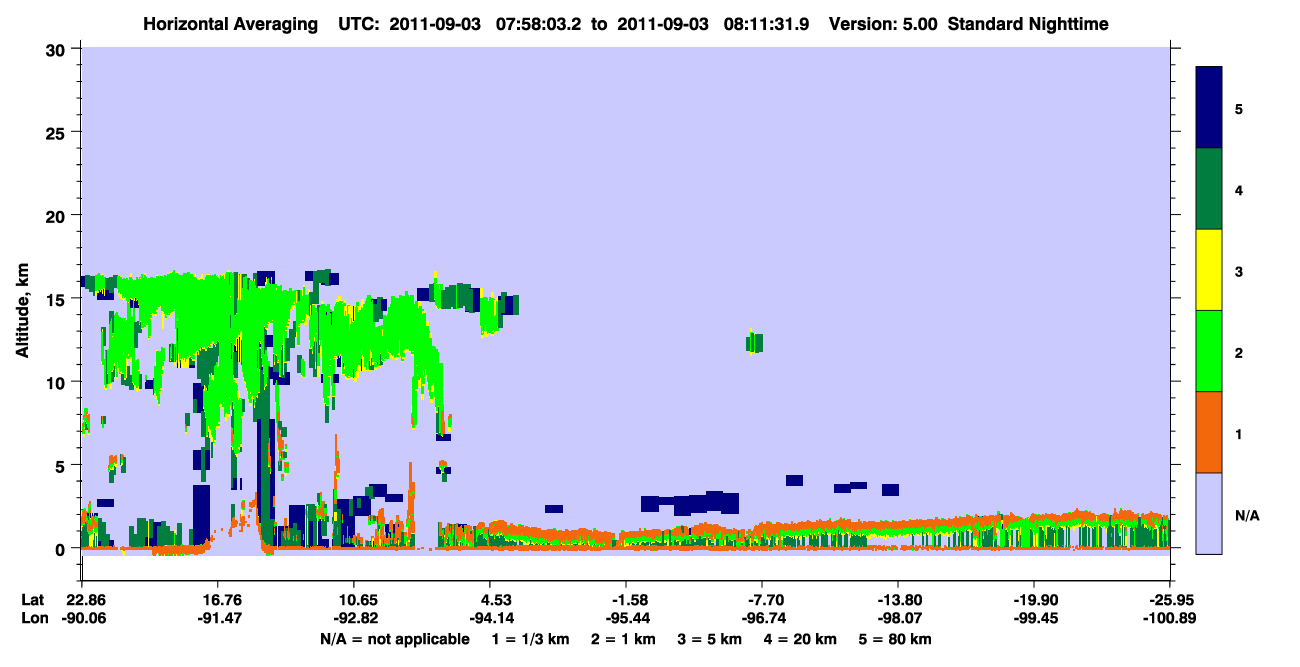Viewport: 1300px width, 667px height.
Task: Click longitude value -99.45
Action: [x=1034, y=618]
